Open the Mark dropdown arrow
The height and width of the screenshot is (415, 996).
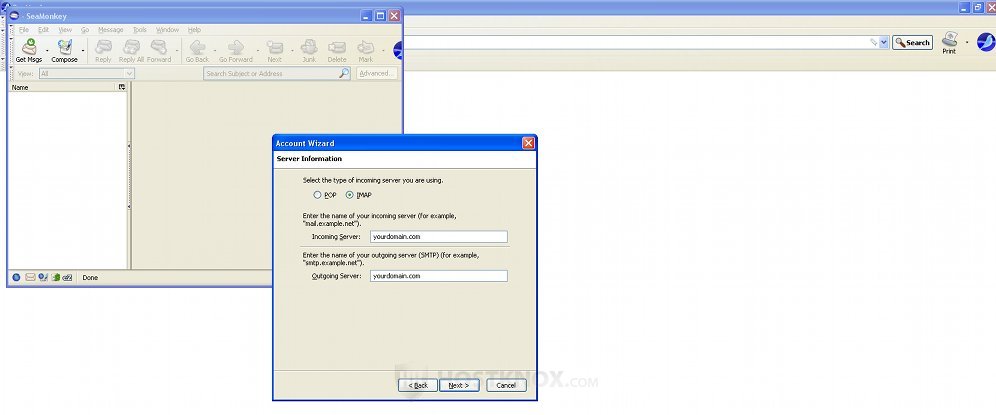pyautogui.click(x=383, y=50)
